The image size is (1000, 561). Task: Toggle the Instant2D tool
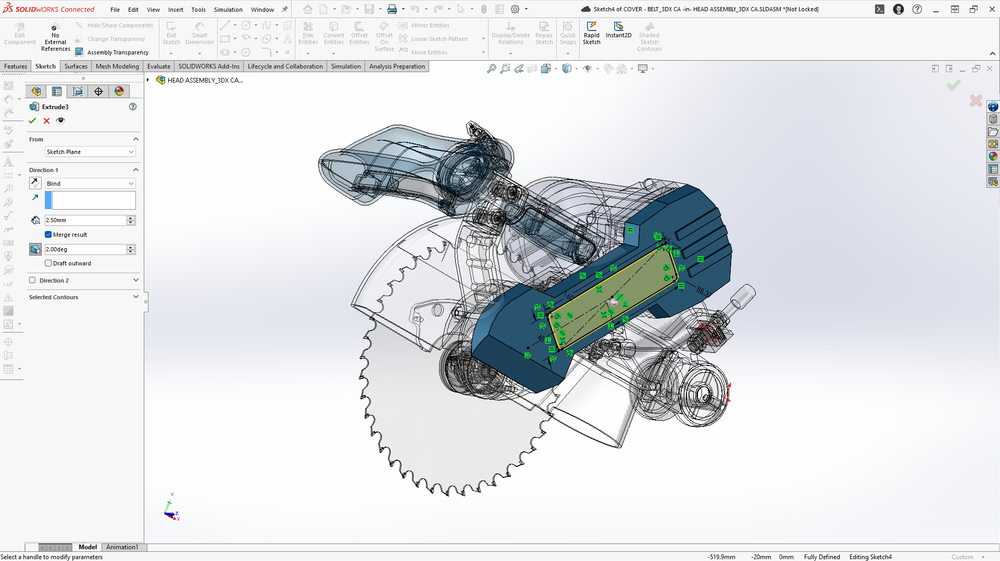point(618,28)
